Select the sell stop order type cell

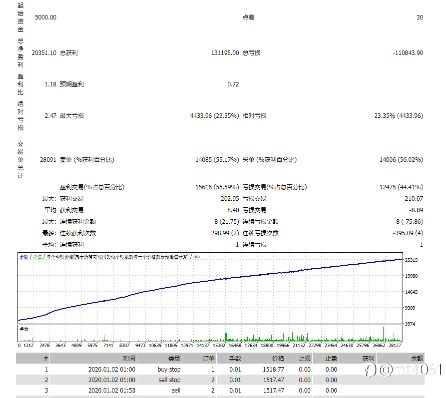click(x=169, y=380)
